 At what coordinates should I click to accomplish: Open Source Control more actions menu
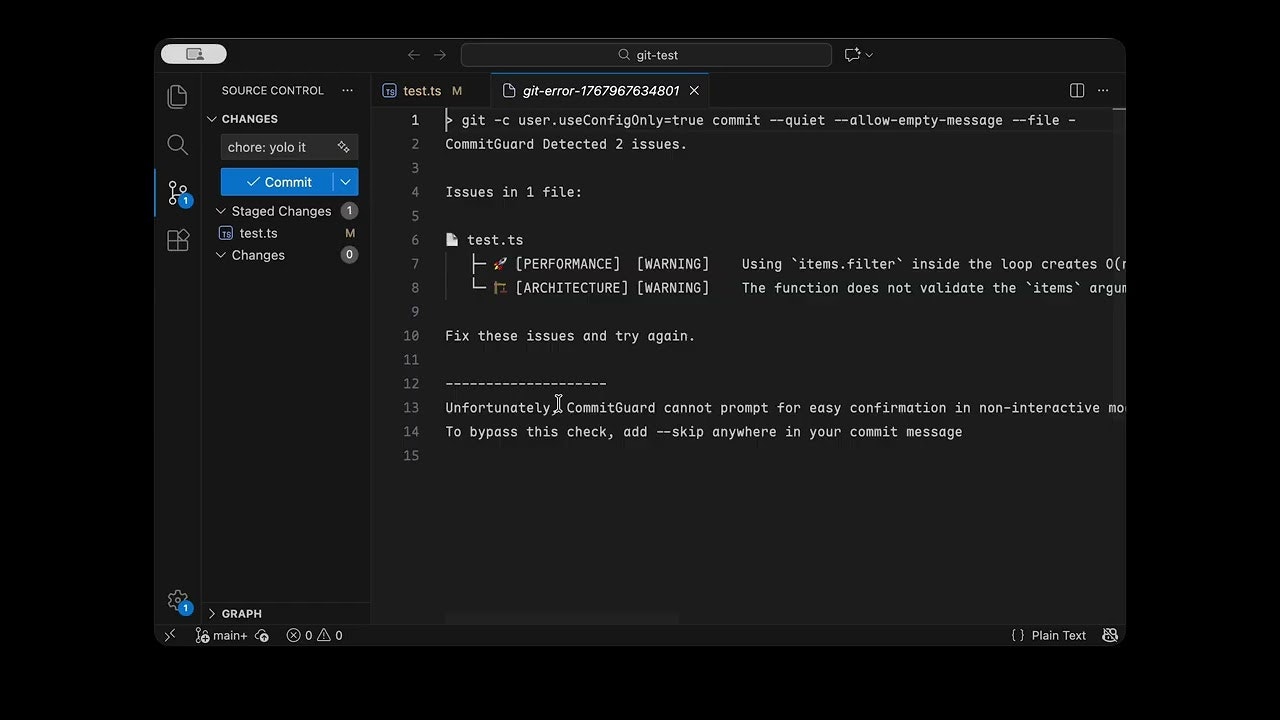(x=347, y=90)
